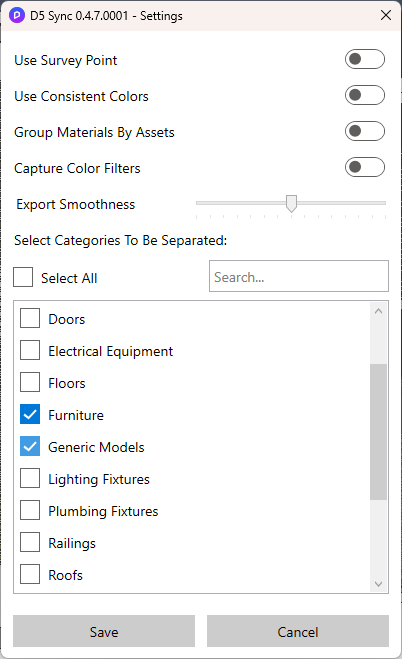Uncheck the Generic Models checkbox
Viewport: 402px width, 659px height.
click(x=30, y=446)
